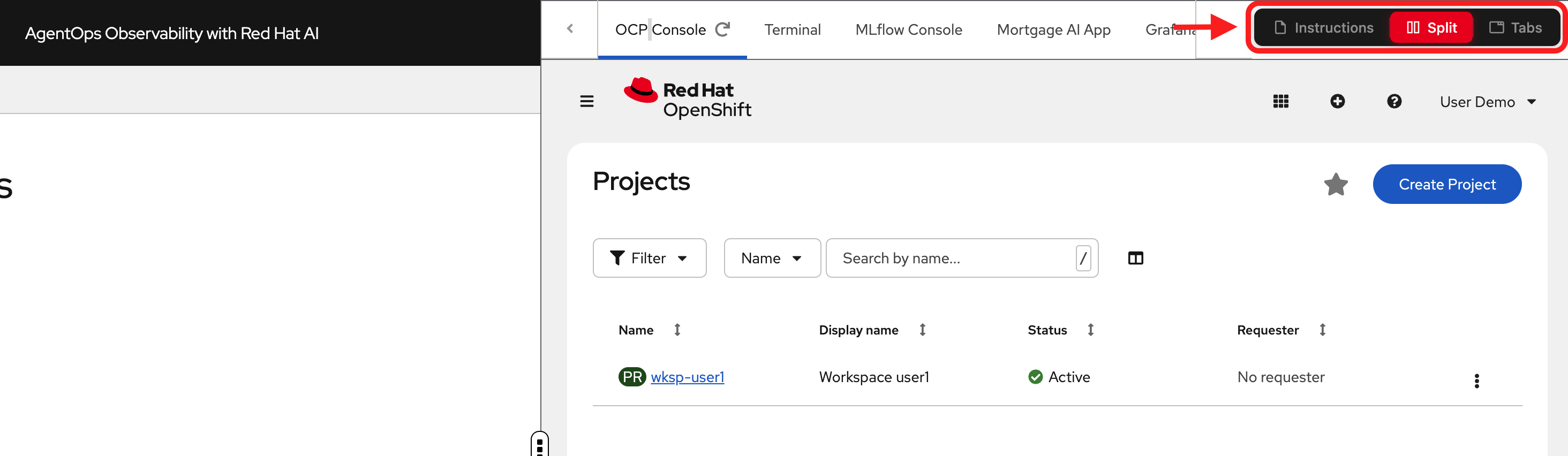Focus the Search by name field
The image size is (1568, 456).
[962, 259]
